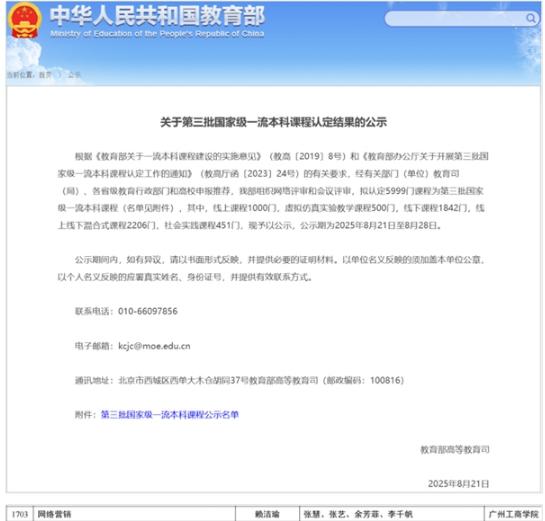The width and height of the screenshot is (545, 521).
Task: Select the postal code 100816
Action: click(385, 380)
